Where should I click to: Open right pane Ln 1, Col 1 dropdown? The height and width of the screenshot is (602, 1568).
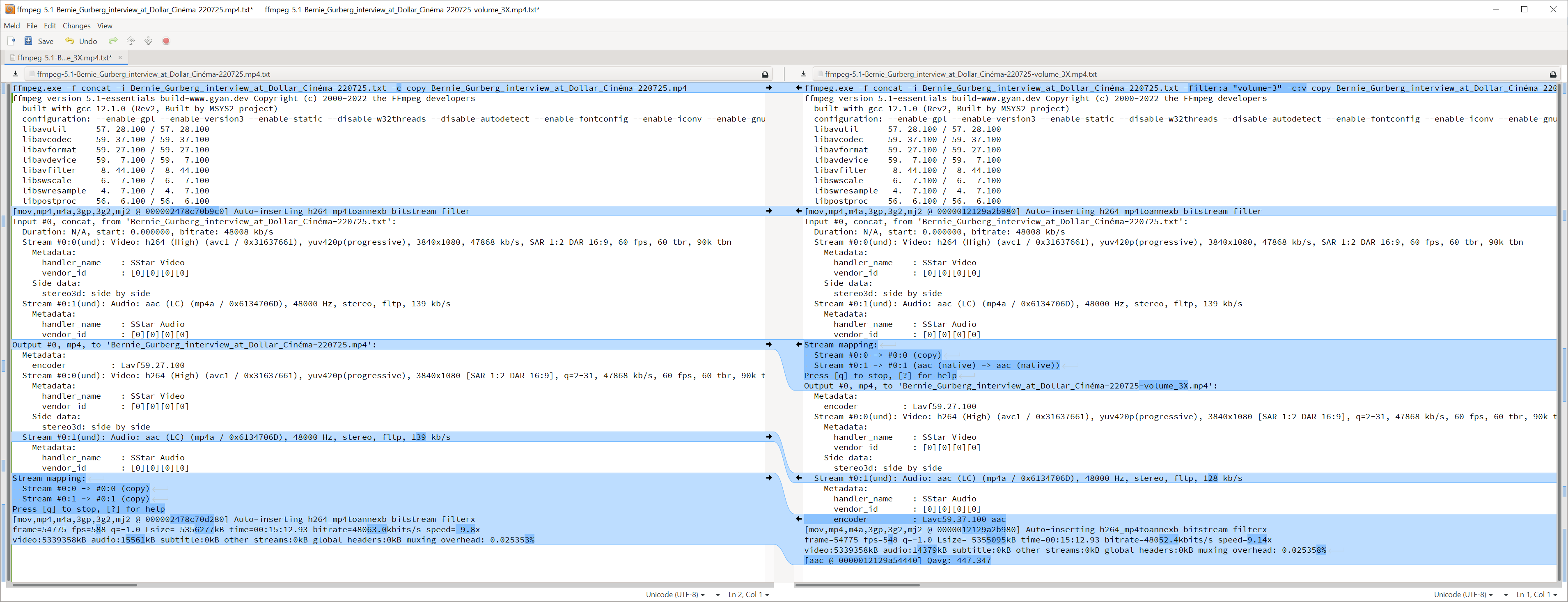click(x=1536, y=594)
